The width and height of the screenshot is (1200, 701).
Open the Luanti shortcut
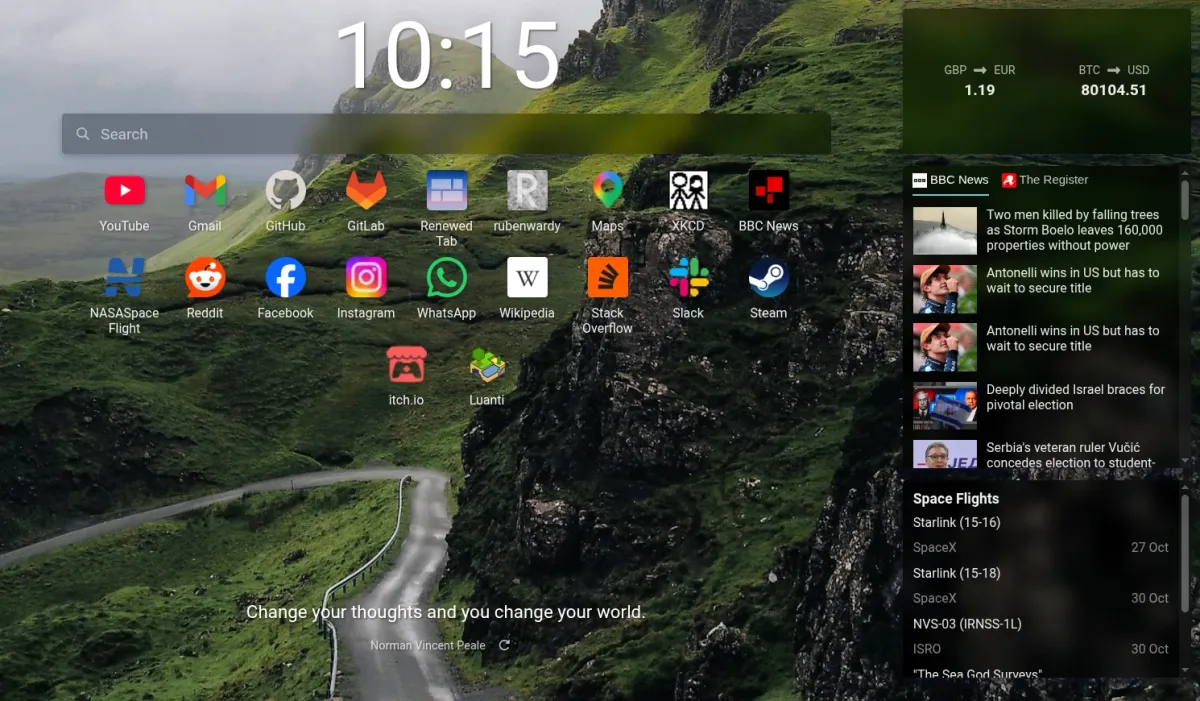click(487, 375)
